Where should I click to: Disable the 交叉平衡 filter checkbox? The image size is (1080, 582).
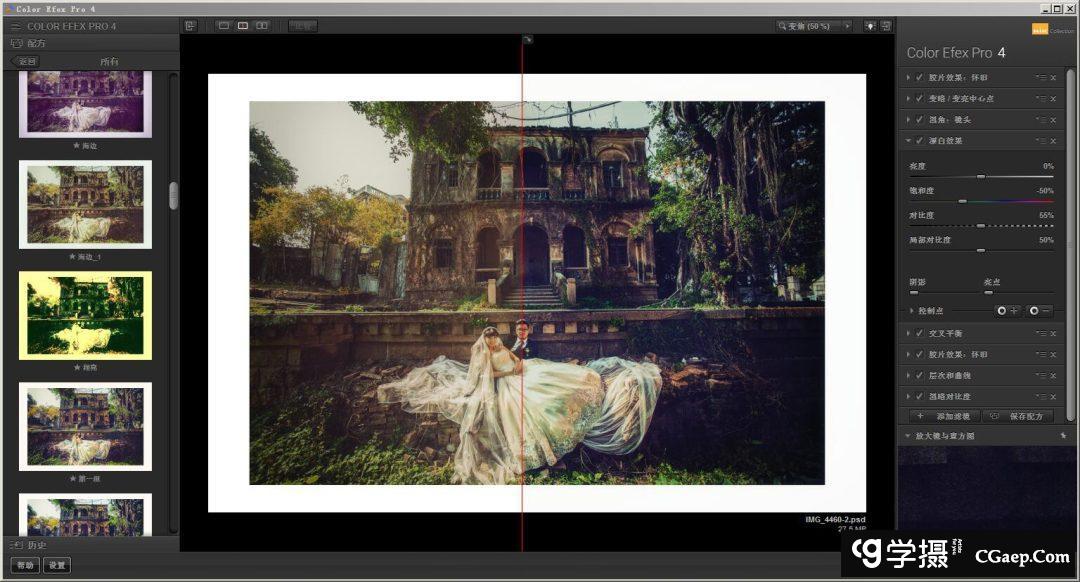click(919, 334)
